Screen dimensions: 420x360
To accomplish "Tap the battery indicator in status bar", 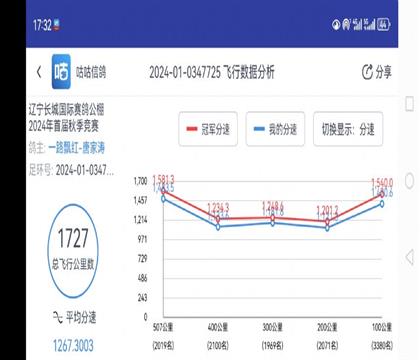I will [384, 24].
